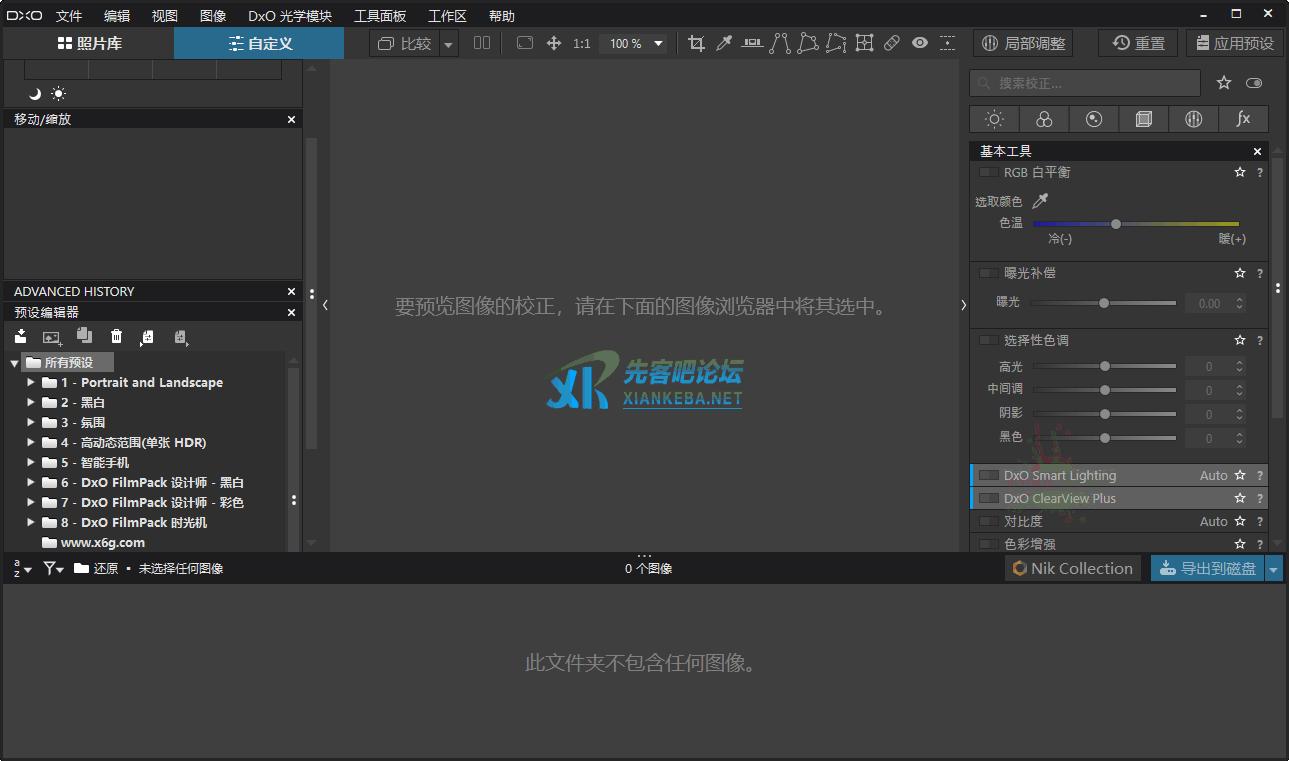Switch on DxO ClearView Plus
Image resolution: width=1289 pixels, height=761 pixels.
pyautogui.click(x=988, y=498)
